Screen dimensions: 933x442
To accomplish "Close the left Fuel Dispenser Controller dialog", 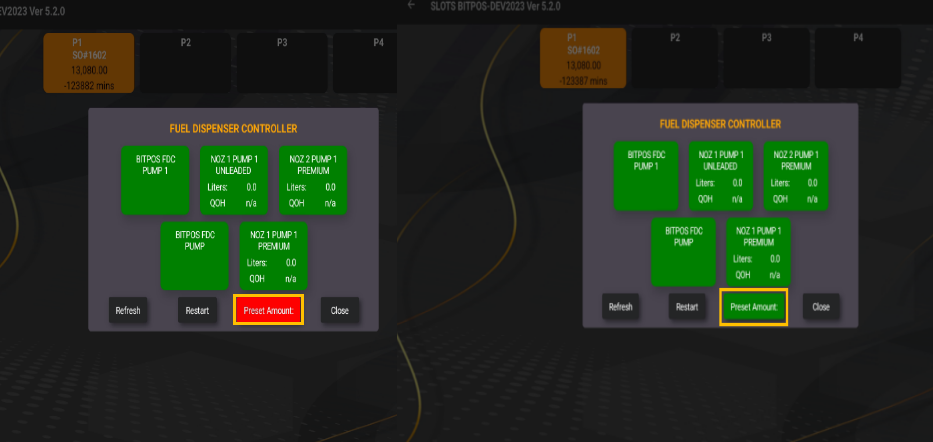I will tap(340, 310).
